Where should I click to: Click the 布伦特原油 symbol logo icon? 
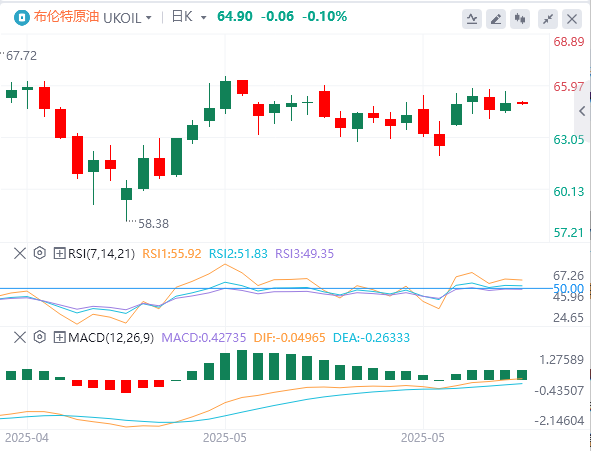click(21, 18)
